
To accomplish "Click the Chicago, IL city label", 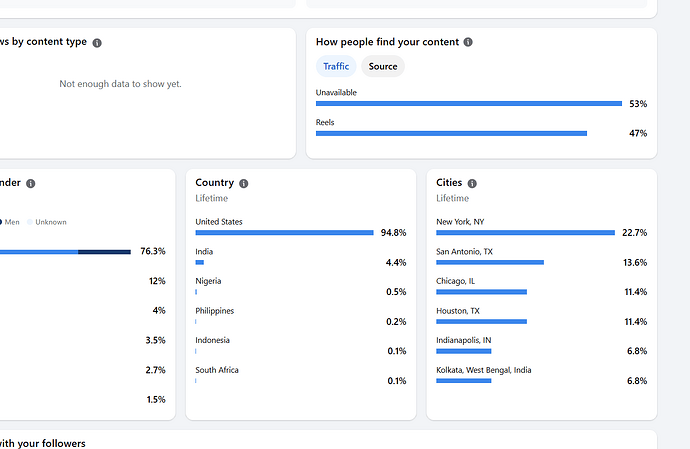I will coord(455,281).
